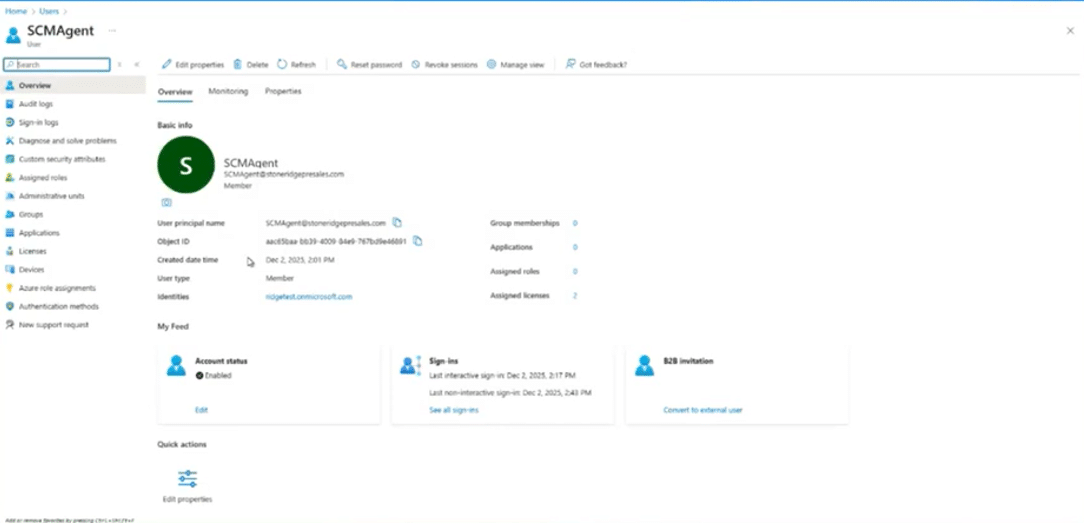The width and height of the screenshot is (1084, 529).
Task: Close the user blade with the X
Action: 1070,30
